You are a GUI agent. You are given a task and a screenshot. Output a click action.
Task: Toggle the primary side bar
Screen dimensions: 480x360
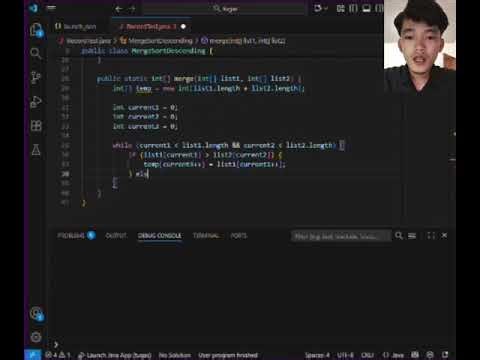tap(353, 8)
